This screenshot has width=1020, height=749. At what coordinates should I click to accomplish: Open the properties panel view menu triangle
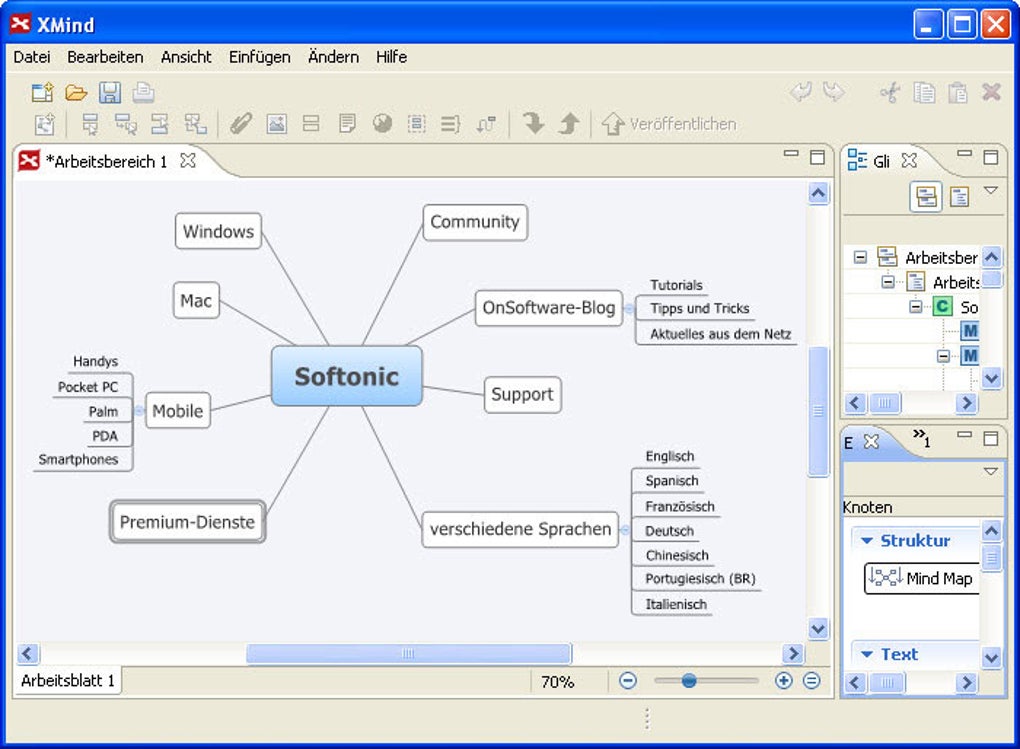(x=990, y=471)
